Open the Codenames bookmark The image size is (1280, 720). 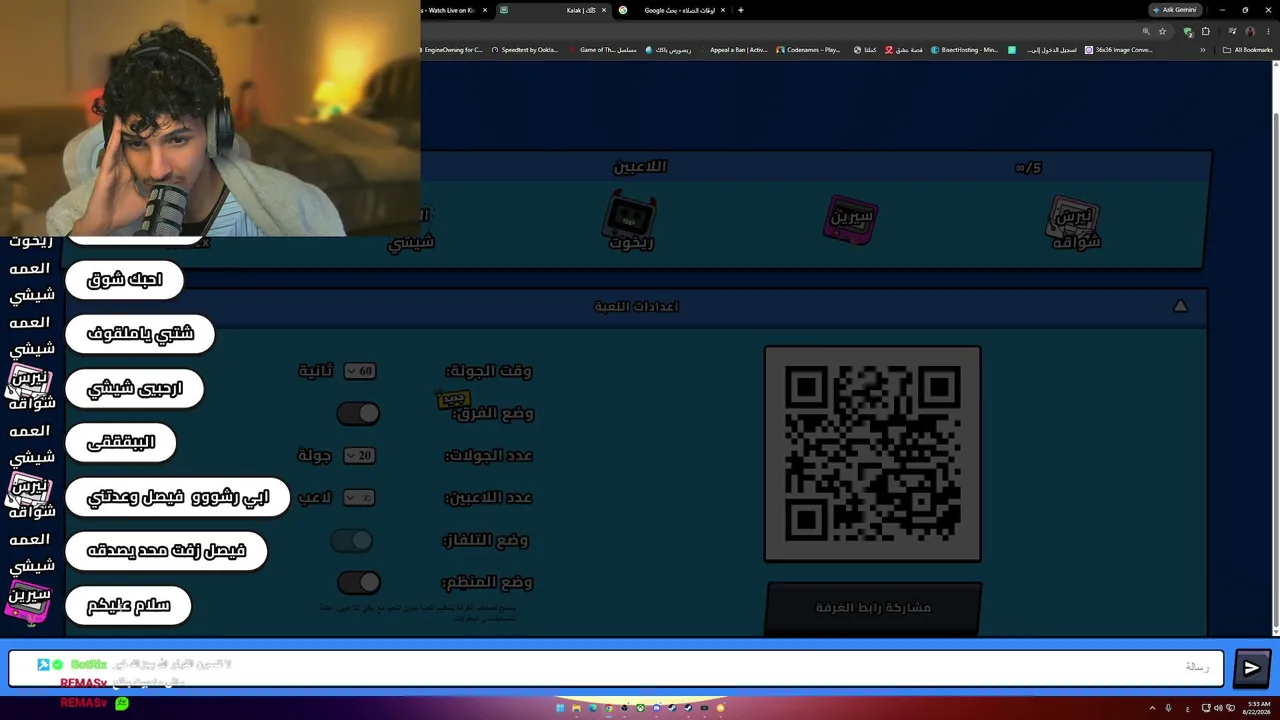click(x=808, y=50)
